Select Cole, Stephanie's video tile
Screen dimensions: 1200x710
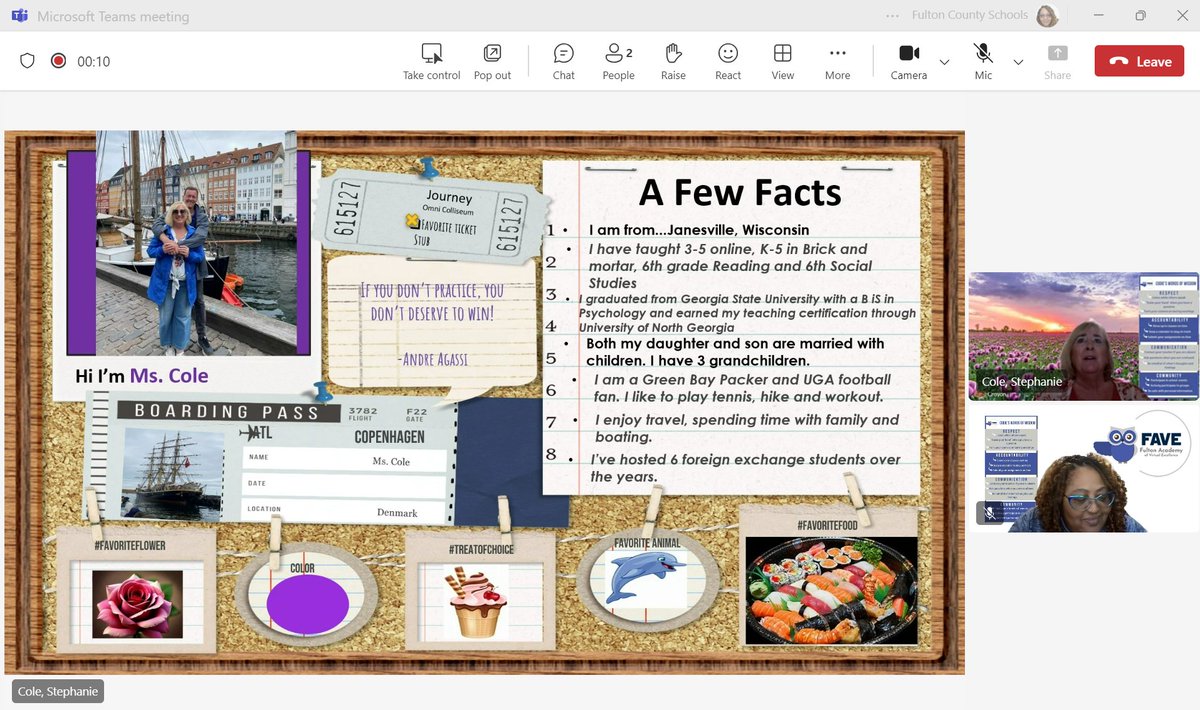pos(1083,336)
